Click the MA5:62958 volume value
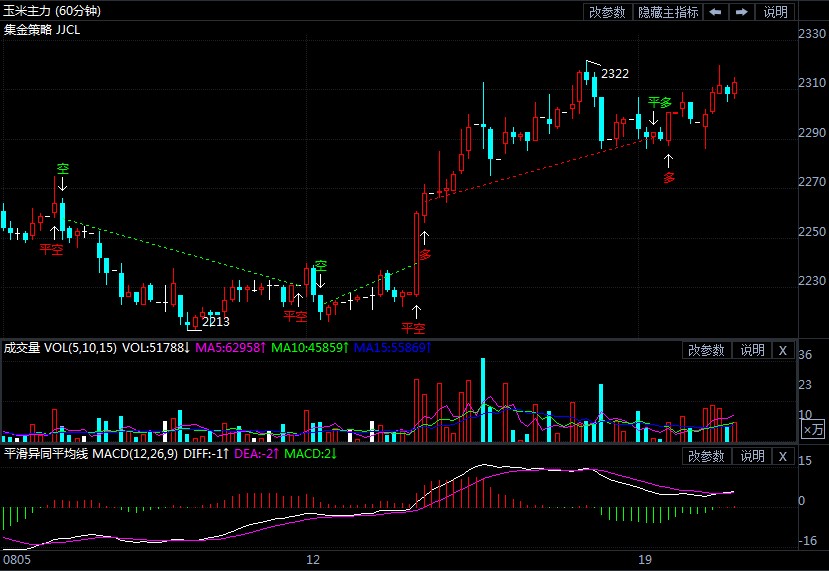The image size is (829, 571). 231,348
